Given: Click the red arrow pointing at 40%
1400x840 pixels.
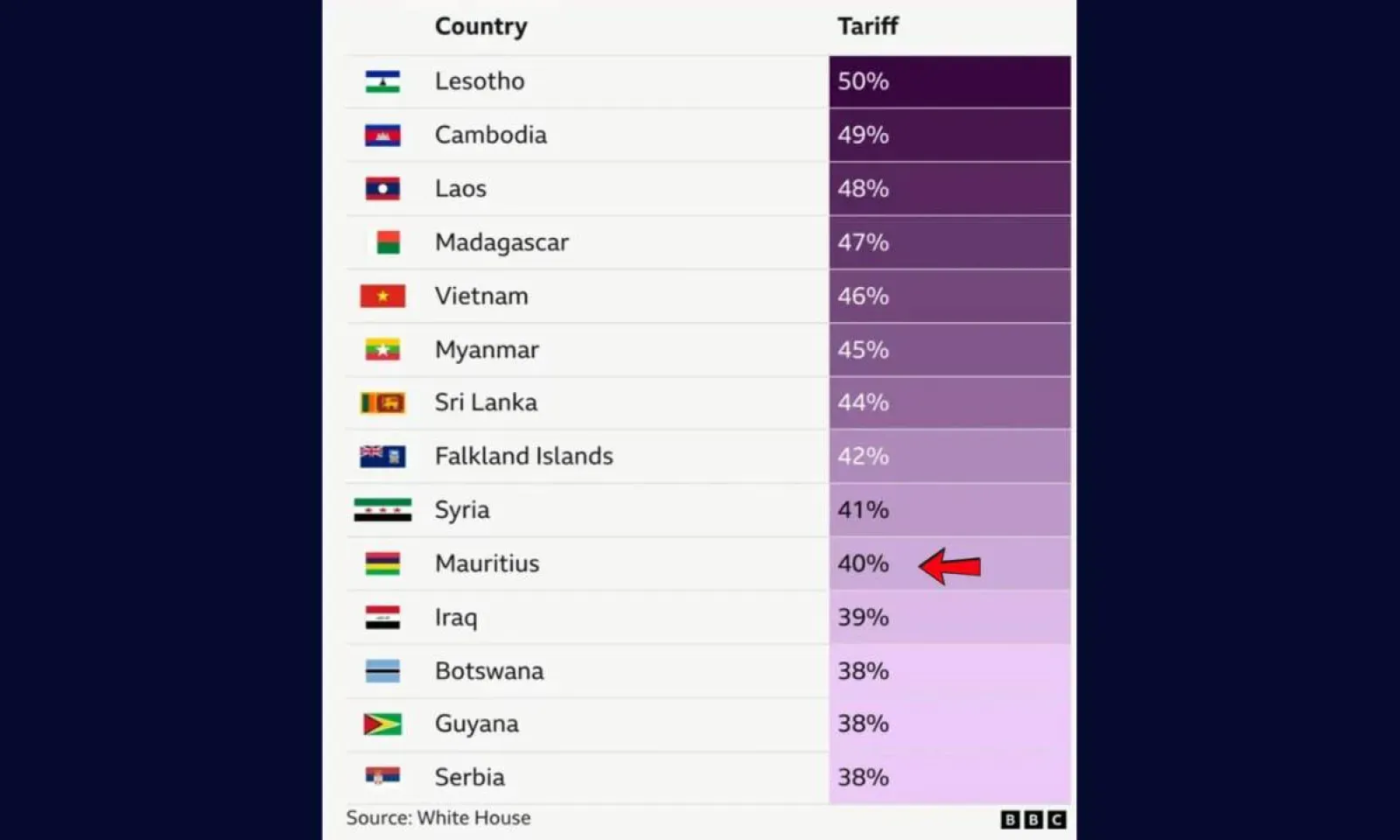Looking at the screenshot, I should 950,566.
